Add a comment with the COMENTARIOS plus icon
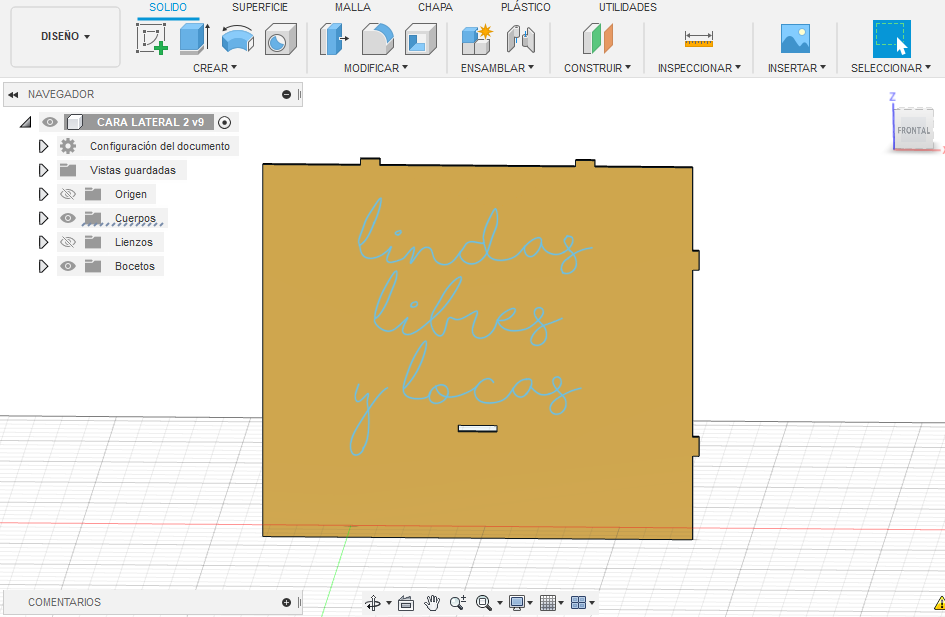This screenshot has height=617, width=945. point(286,603)
